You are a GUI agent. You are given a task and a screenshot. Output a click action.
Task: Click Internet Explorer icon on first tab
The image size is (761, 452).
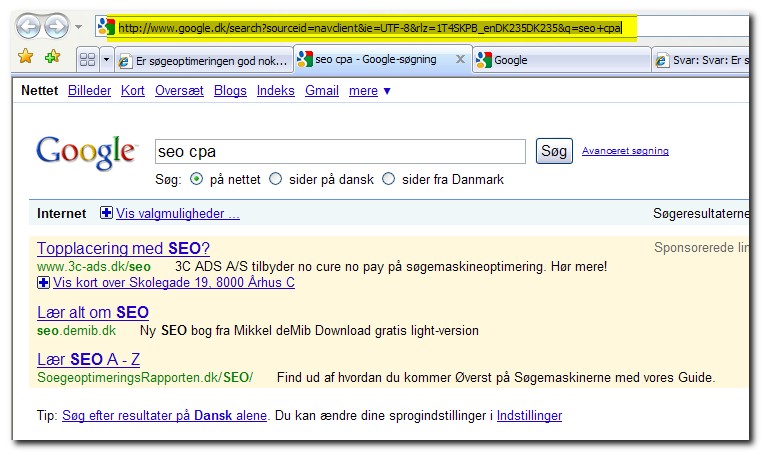pyautogui.click(x=125, y=61)
